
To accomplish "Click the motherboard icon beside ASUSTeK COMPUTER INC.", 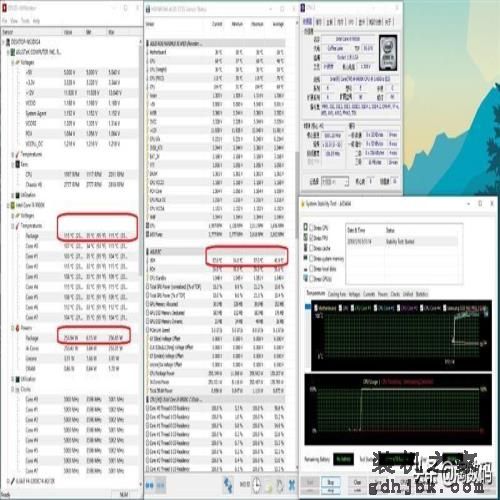I will tap(13, 52).
